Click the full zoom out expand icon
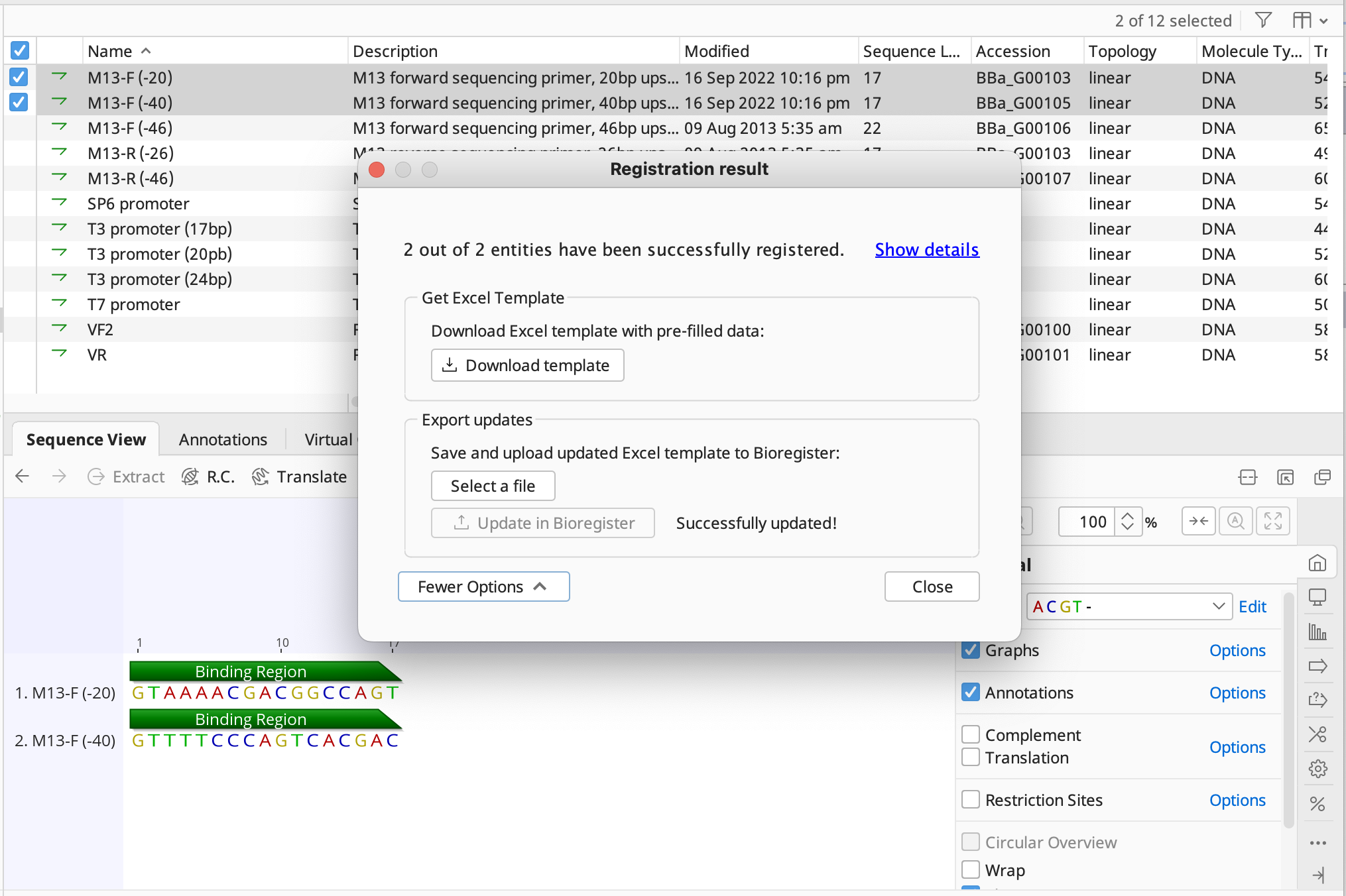Screen dimensions: 1346x896 (x=1273, y=522)
